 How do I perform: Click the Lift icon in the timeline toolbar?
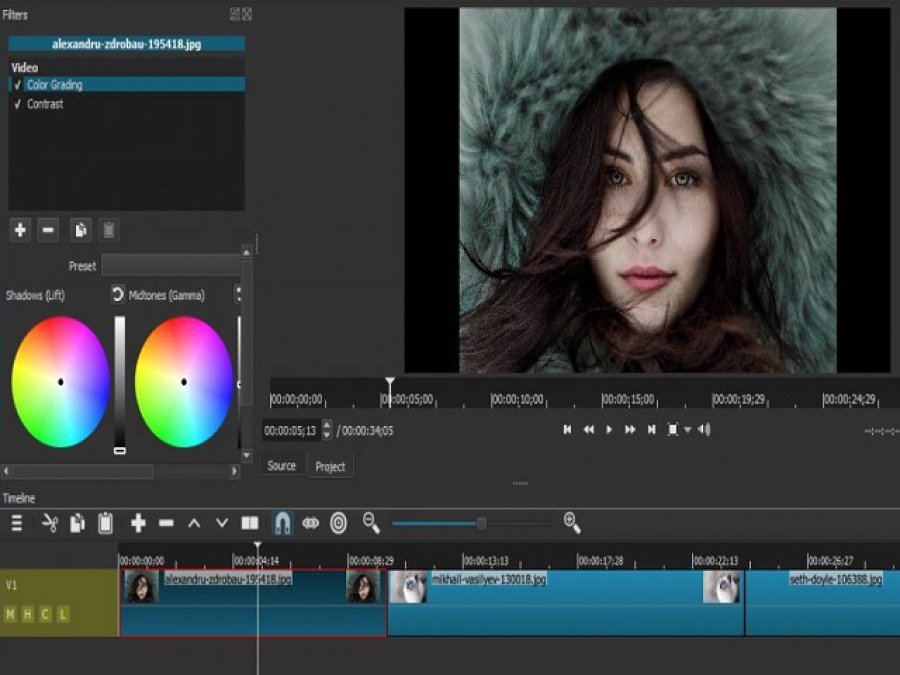coord(195,522)
